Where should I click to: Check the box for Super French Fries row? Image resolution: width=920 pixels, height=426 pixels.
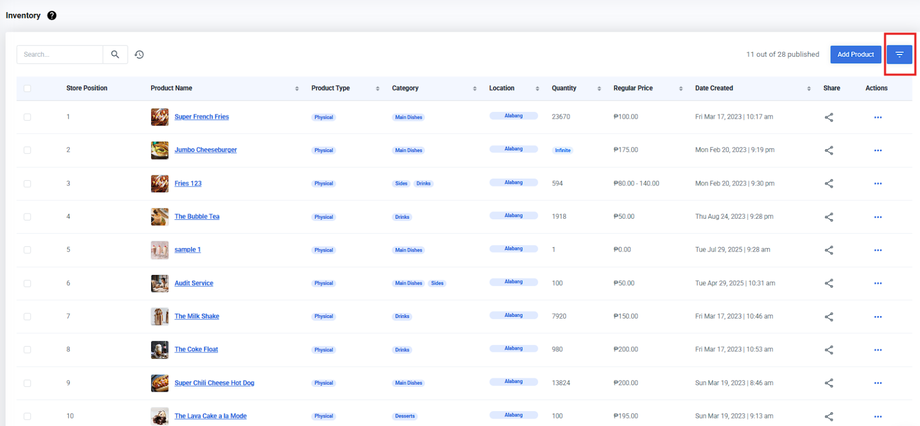point(27,117)
